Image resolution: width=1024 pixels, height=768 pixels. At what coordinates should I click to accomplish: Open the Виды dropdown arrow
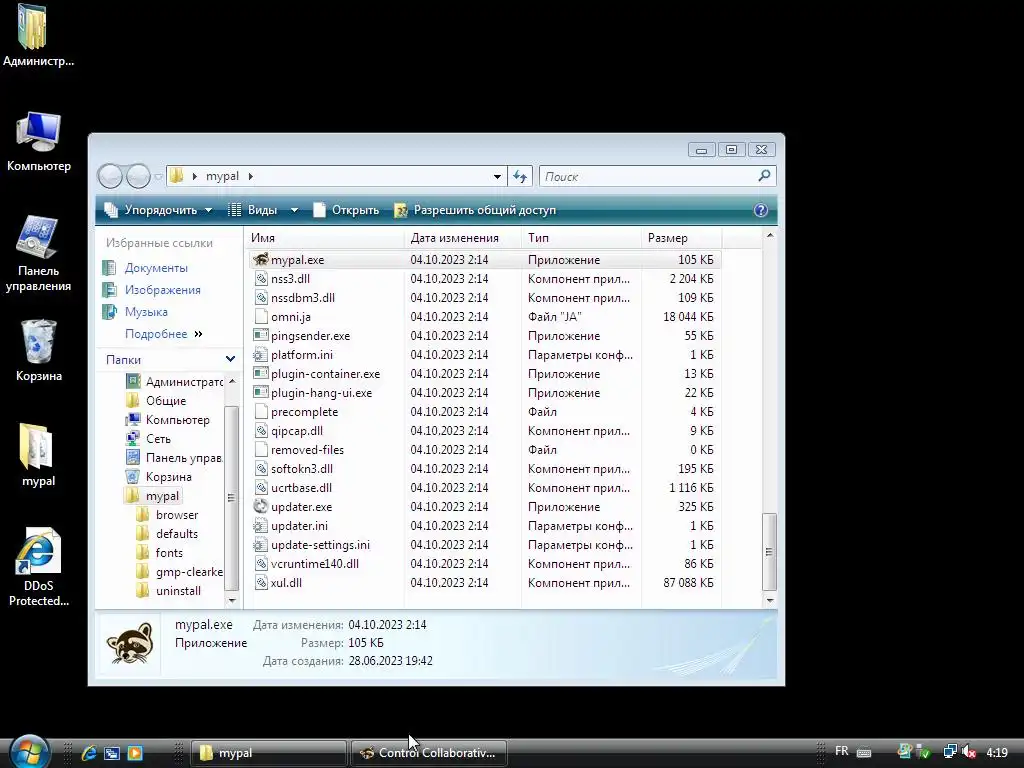pos(295,210)
